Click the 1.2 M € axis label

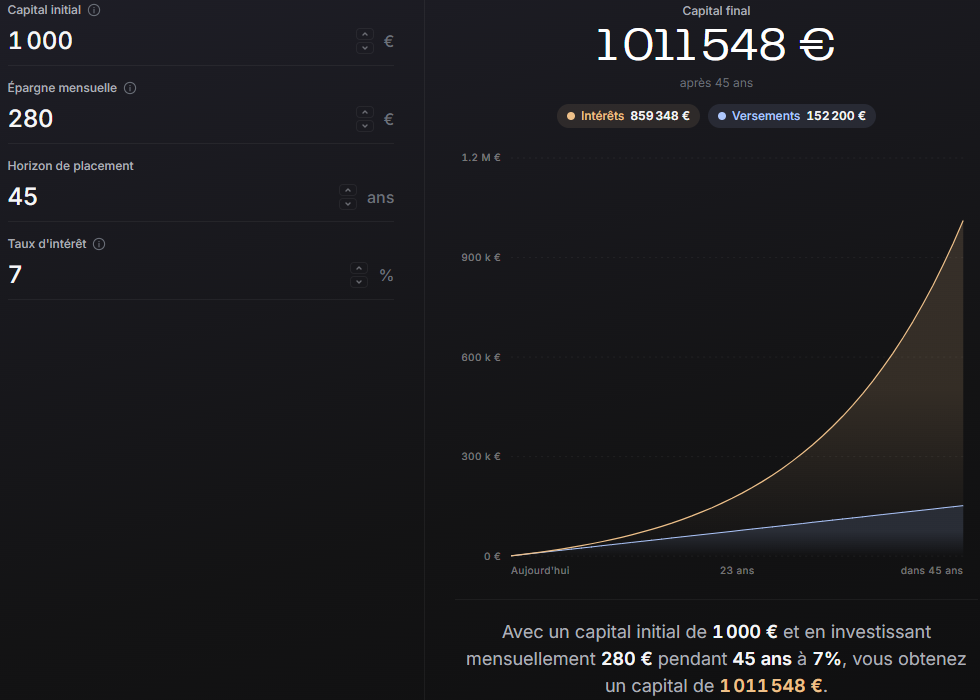[481, 158]
